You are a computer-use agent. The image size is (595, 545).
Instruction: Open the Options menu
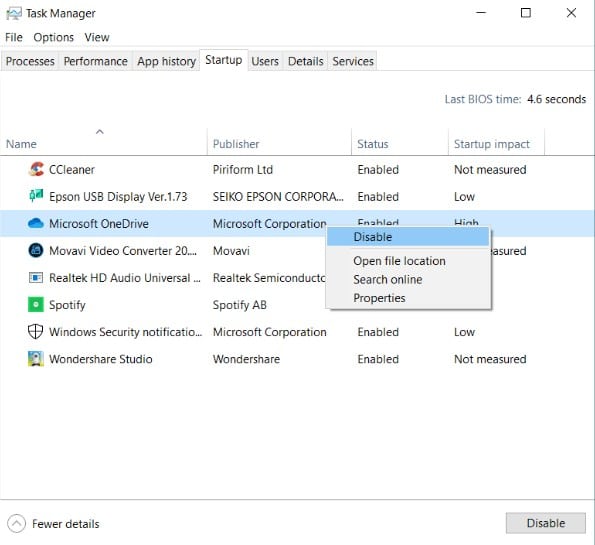[x=54, y=37]
